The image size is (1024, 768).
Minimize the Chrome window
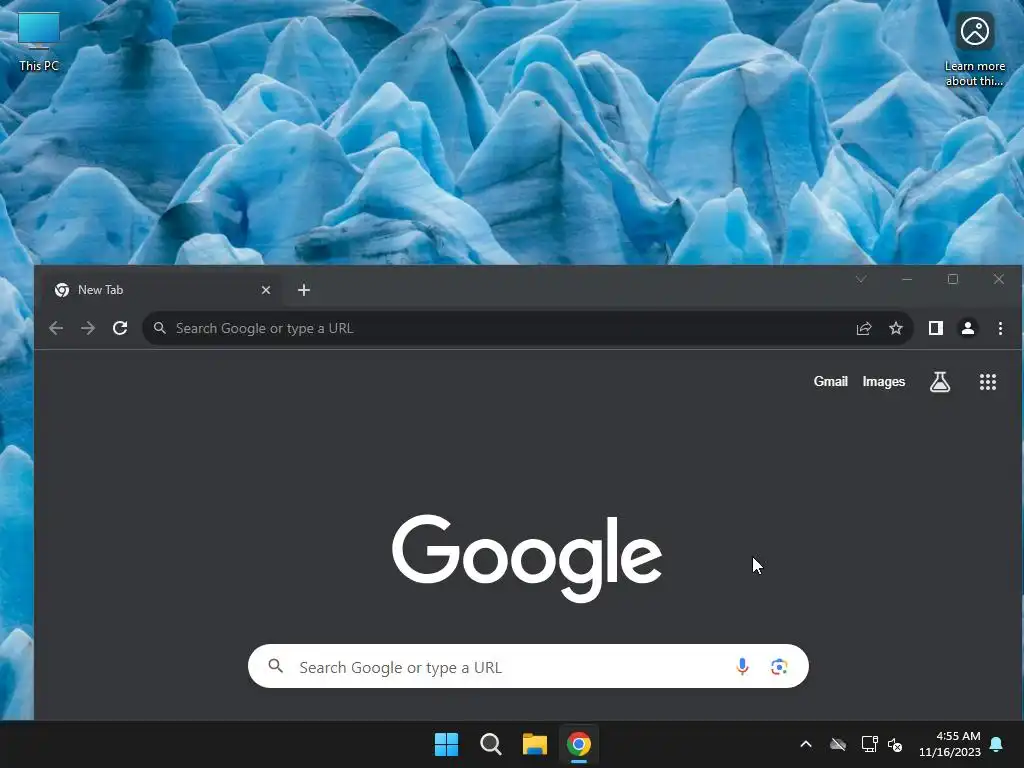[x=906, y=279]
